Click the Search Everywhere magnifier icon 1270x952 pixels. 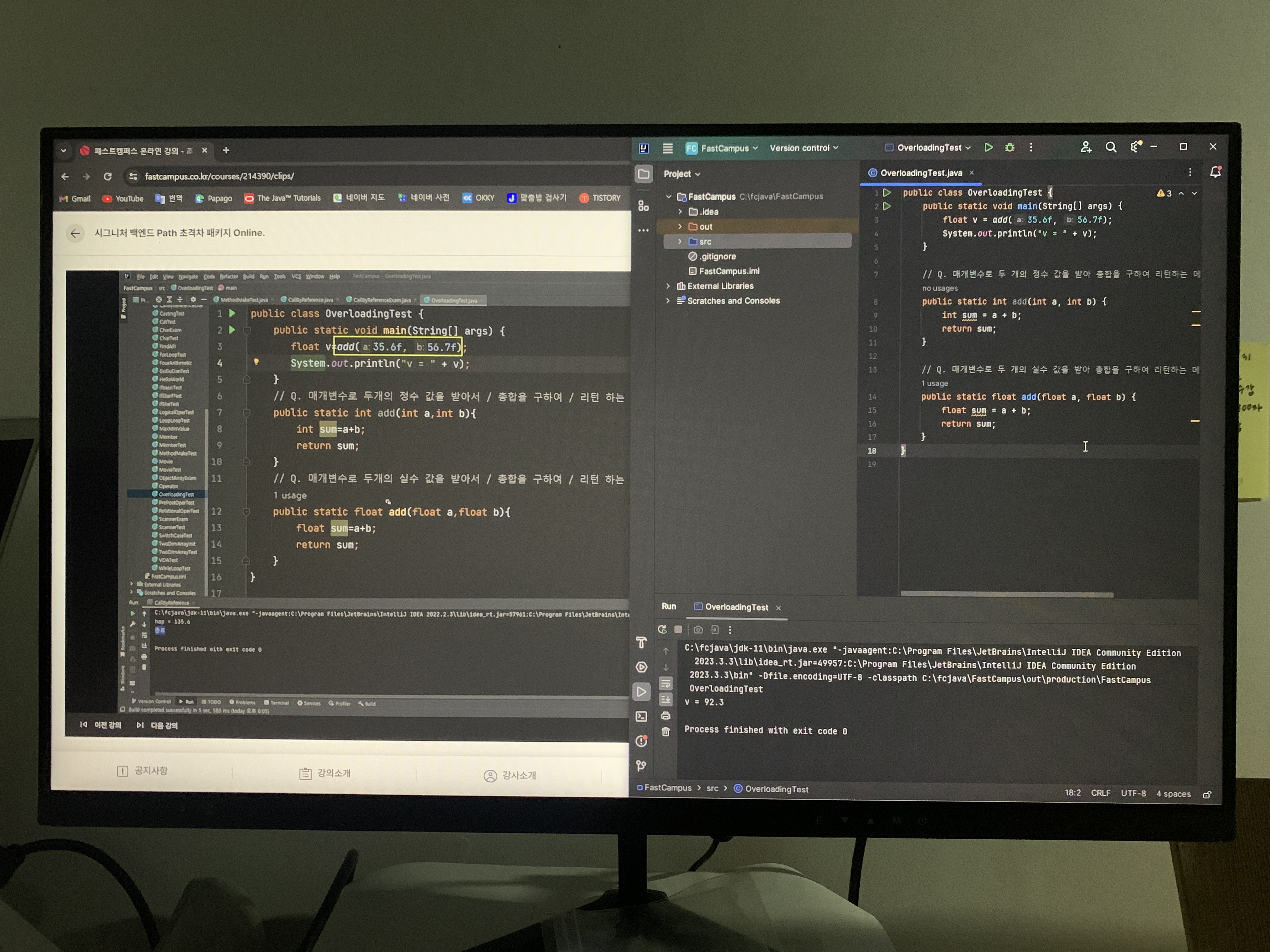(x=1111, y=147)
